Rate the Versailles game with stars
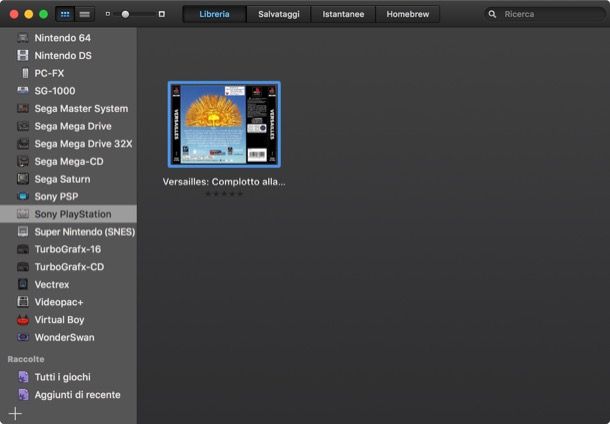 (224, 194)
